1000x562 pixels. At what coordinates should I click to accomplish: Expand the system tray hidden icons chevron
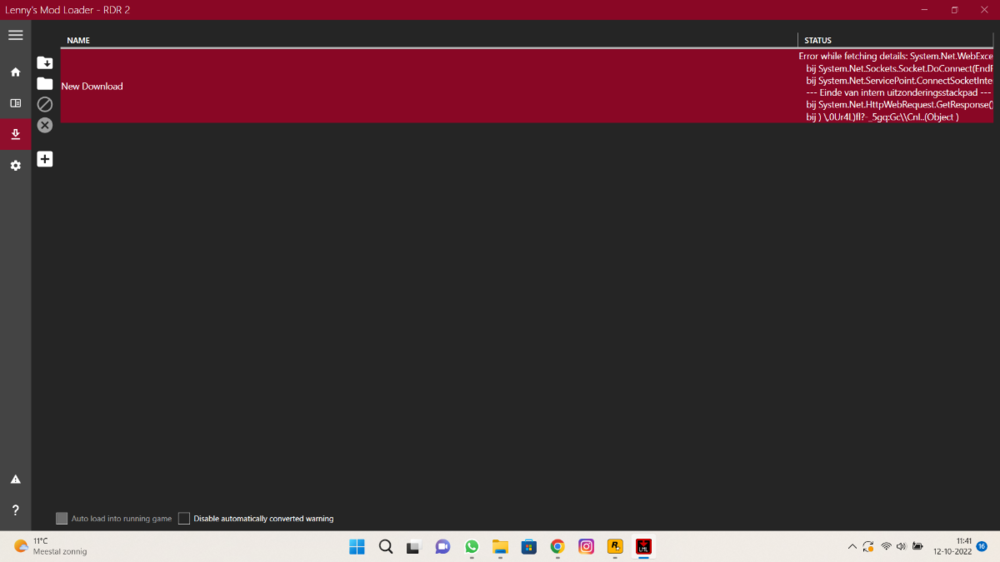click(x=852, y=547)
